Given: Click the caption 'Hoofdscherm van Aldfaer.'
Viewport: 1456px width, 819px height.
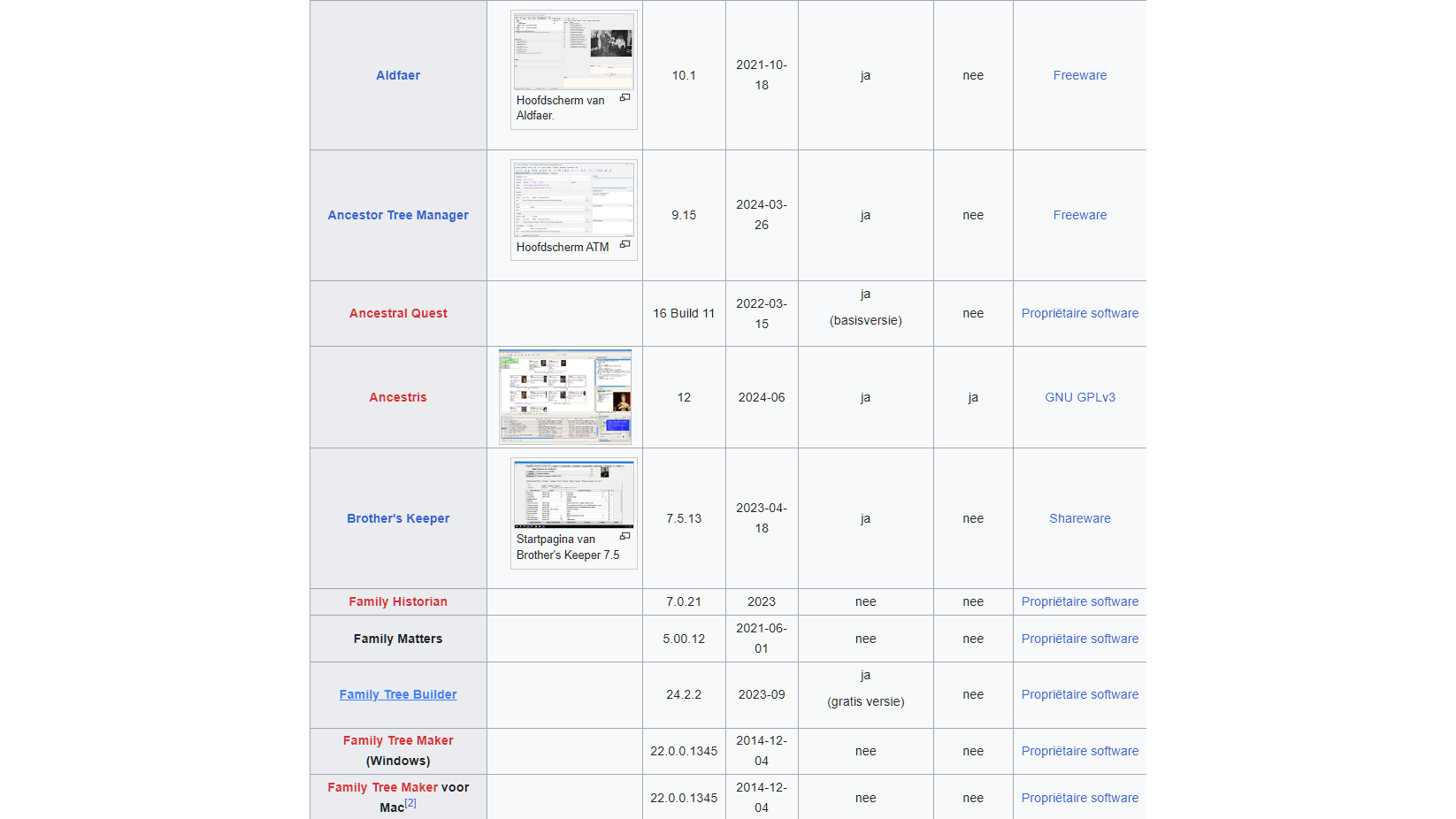Looking at the screenshot, I should coord(561,108).
